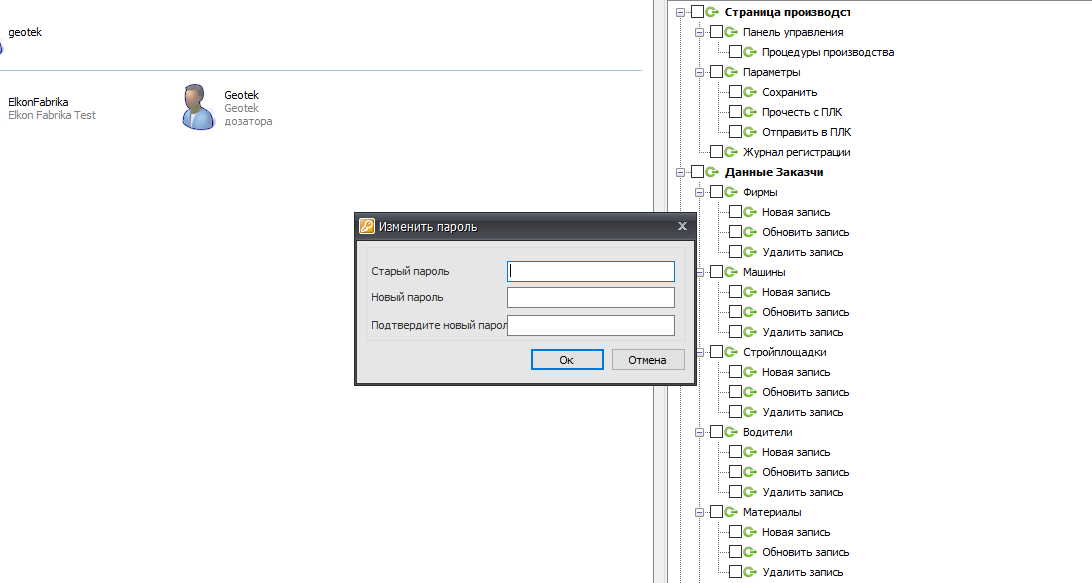Click the green icon next to Отправить в ПЛК

[x=750, y=132]
